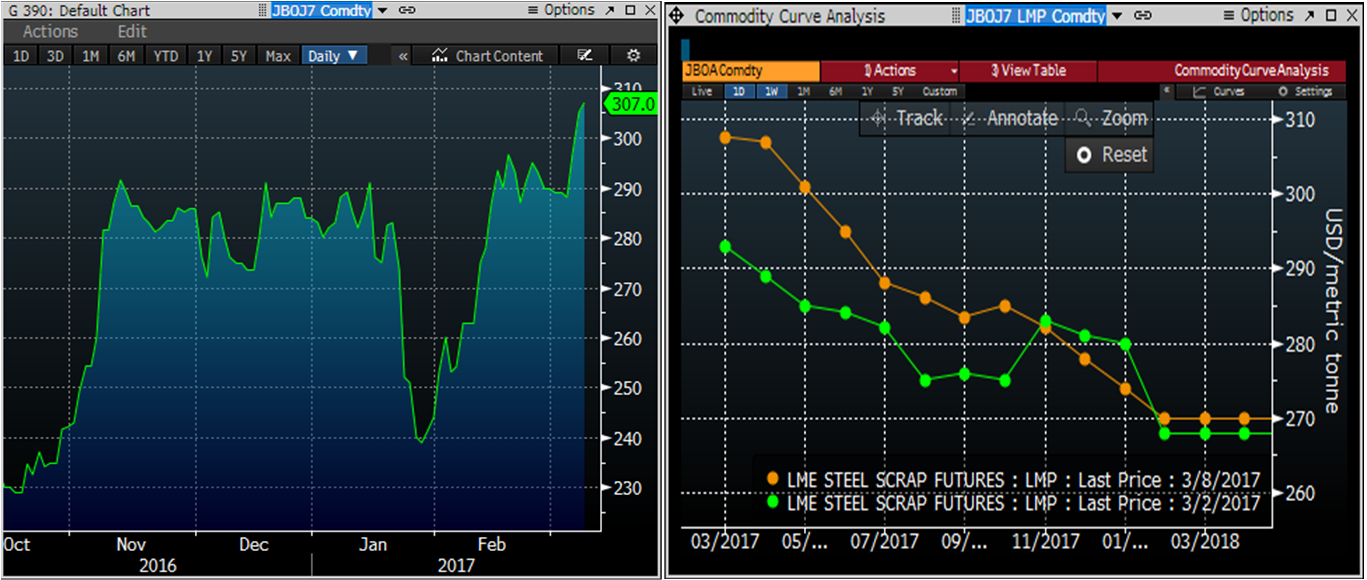The height and width of the screenshot is (580, 1367).
Task: Enable the Live mode in curve analysis
Action: (x=702, y=91)
